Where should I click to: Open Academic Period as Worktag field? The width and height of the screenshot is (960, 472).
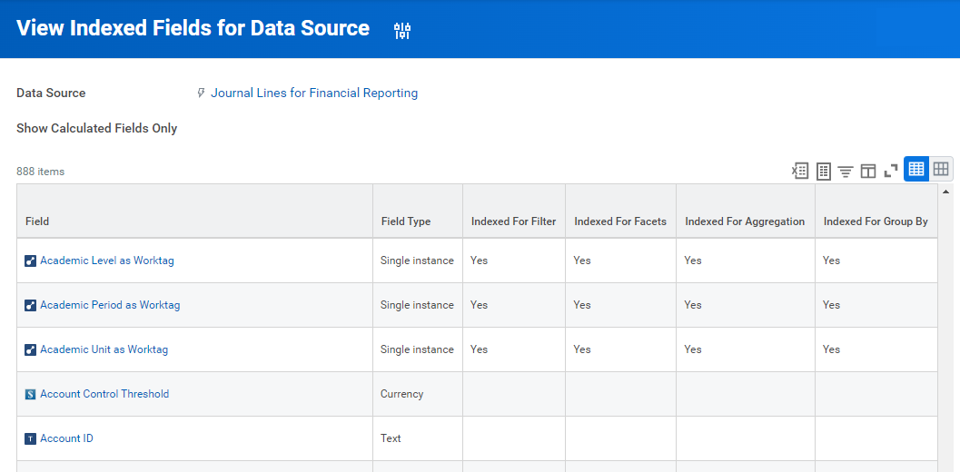tap(110, 305)
